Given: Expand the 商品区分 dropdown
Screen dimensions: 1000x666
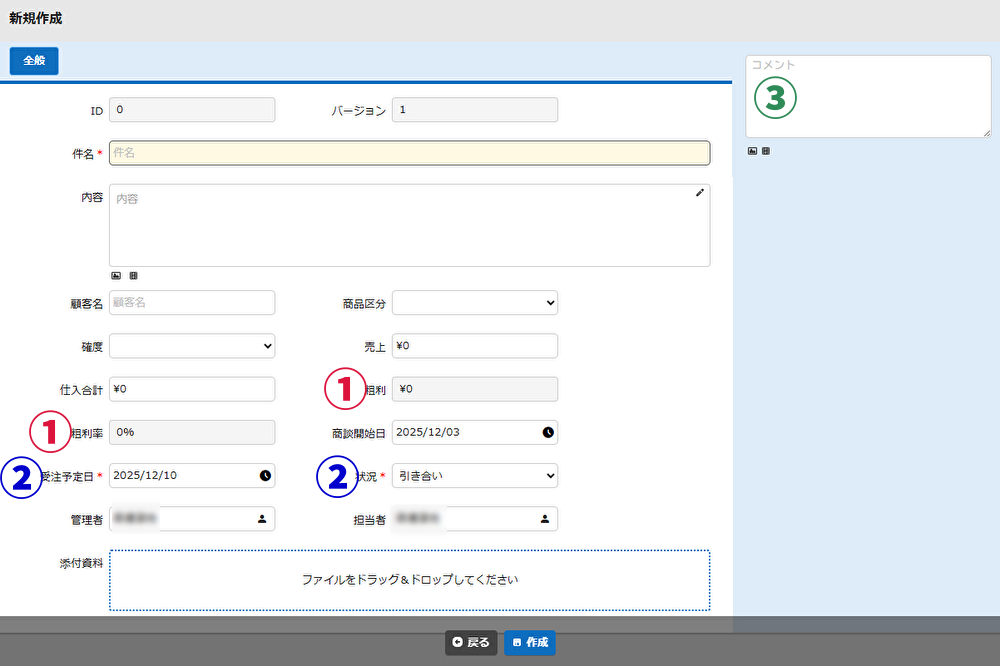Looking at the screenshot, I should click(474, 302).
